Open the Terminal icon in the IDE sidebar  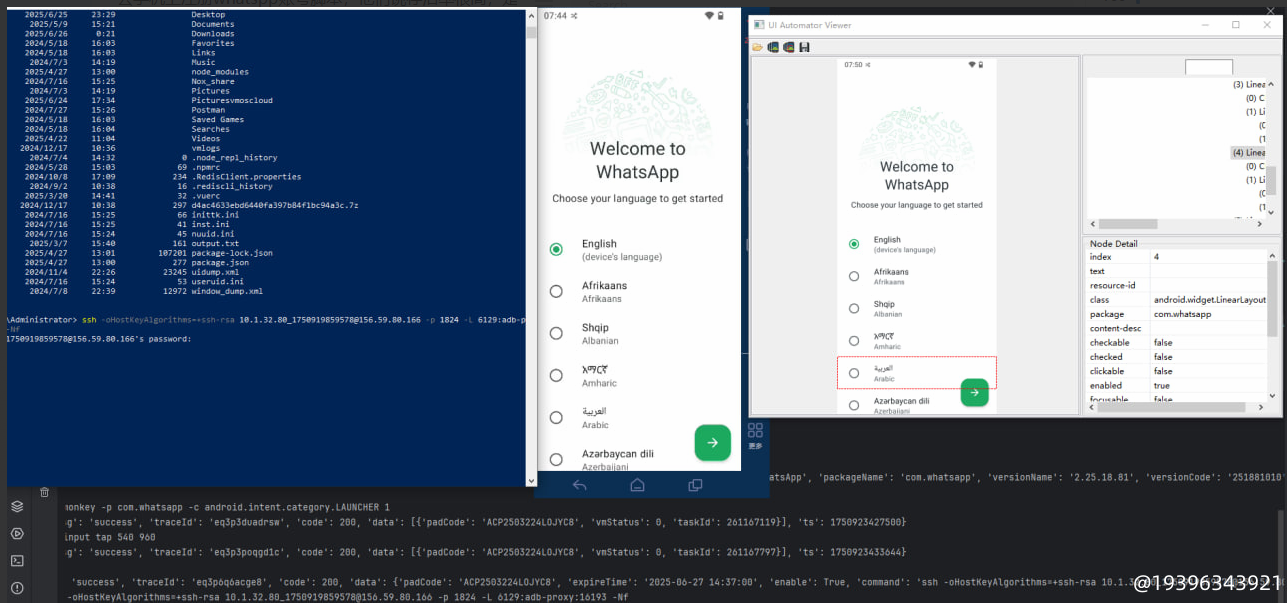(17, 561)
